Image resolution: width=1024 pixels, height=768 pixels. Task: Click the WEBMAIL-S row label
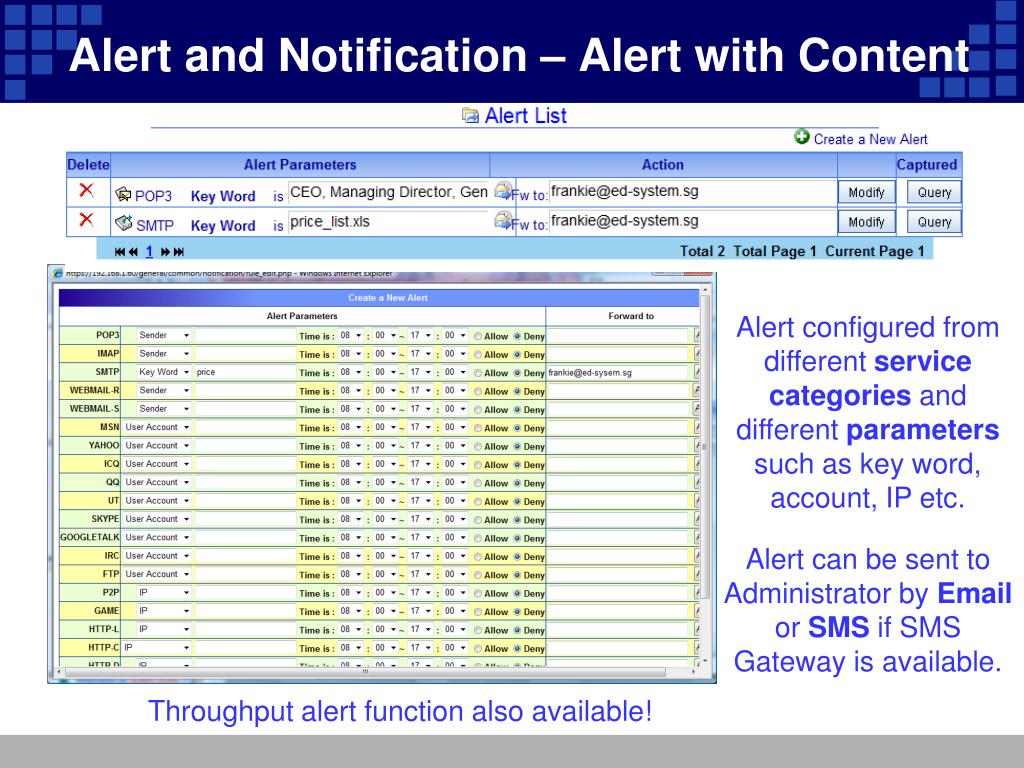pos(95,408)
